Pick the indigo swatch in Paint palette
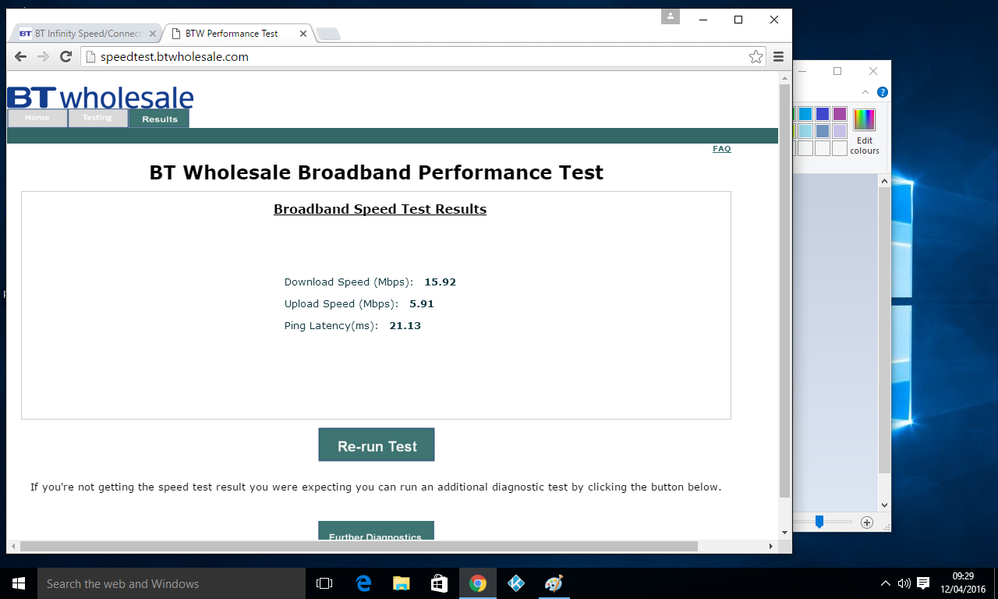Screen dimensions: 998x599 pos(822,114)
